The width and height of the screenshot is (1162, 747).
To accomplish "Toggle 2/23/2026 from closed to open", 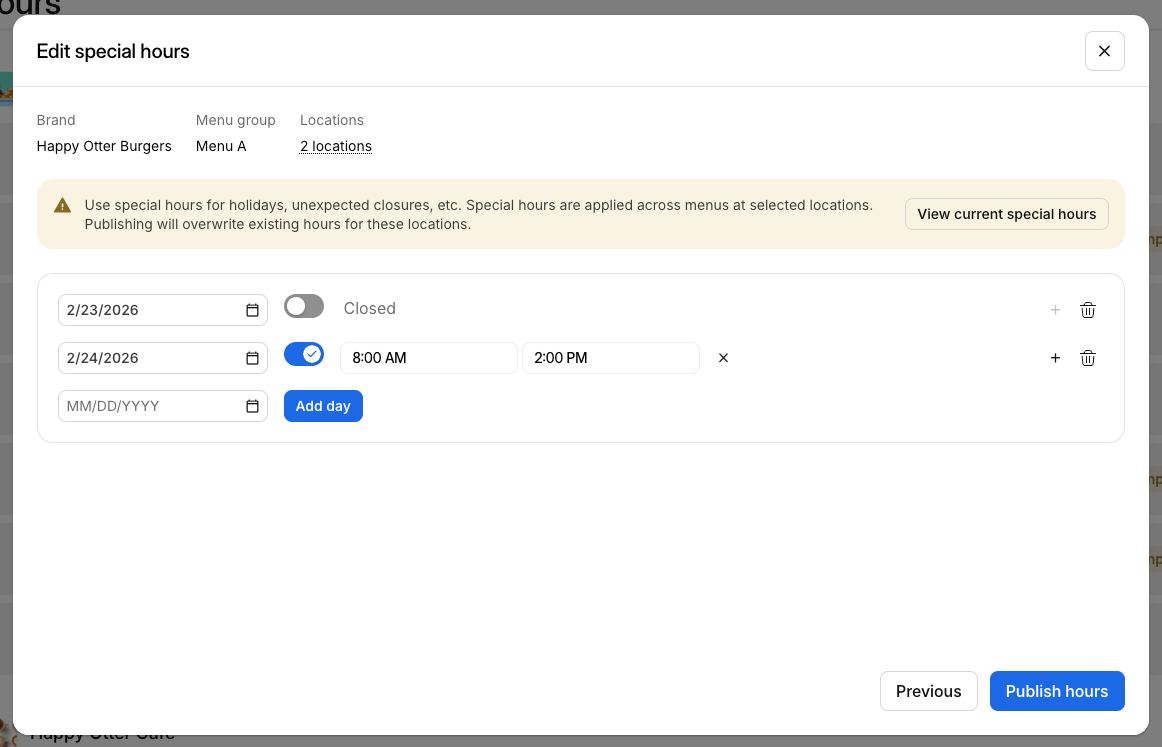I will [304, 307].
